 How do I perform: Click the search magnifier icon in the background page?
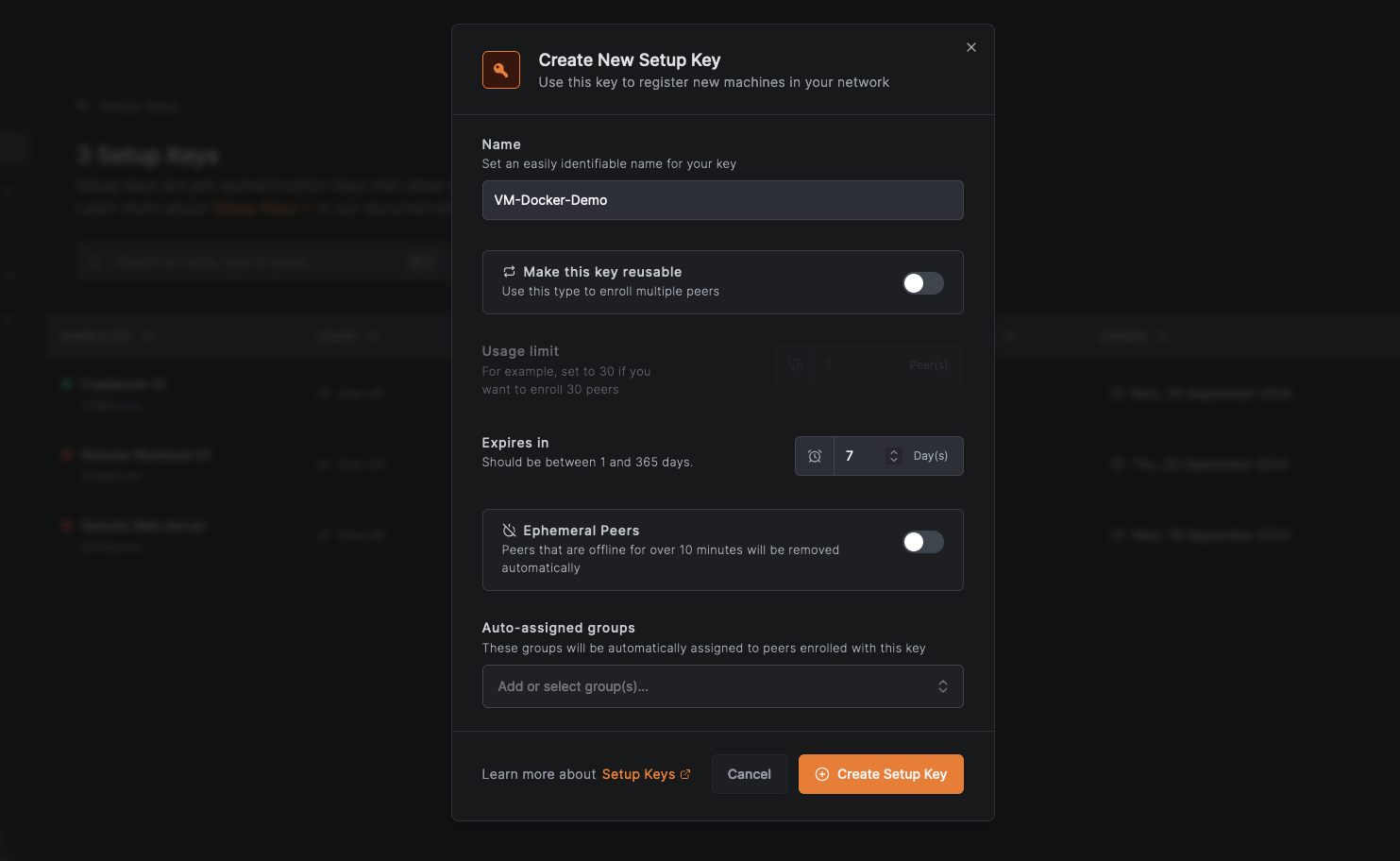(94, 261)
